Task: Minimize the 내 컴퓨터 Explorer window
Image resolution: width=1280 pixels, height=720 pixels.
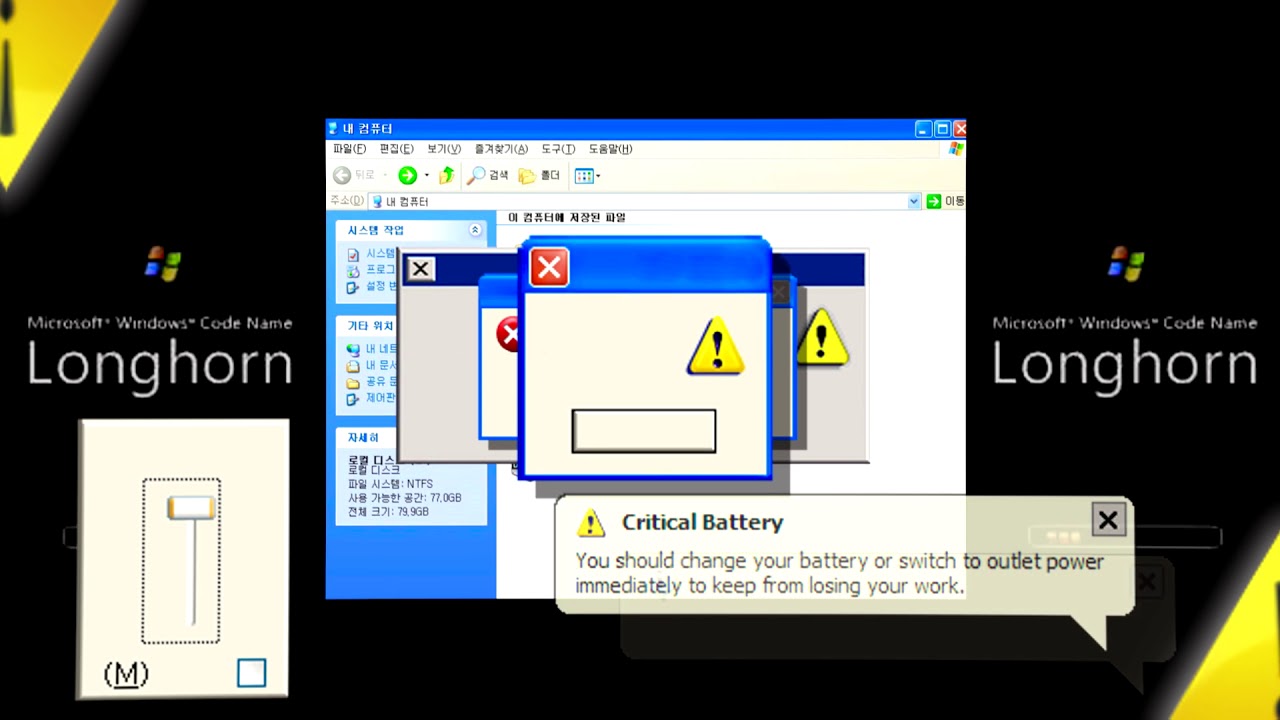Action: [923, 129]
